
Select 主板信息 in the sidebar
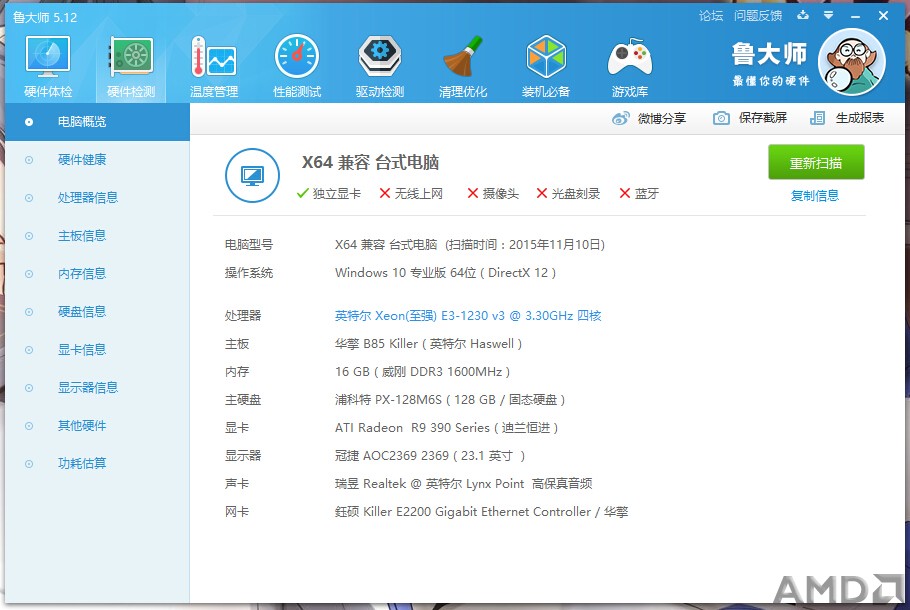(98, 236)
